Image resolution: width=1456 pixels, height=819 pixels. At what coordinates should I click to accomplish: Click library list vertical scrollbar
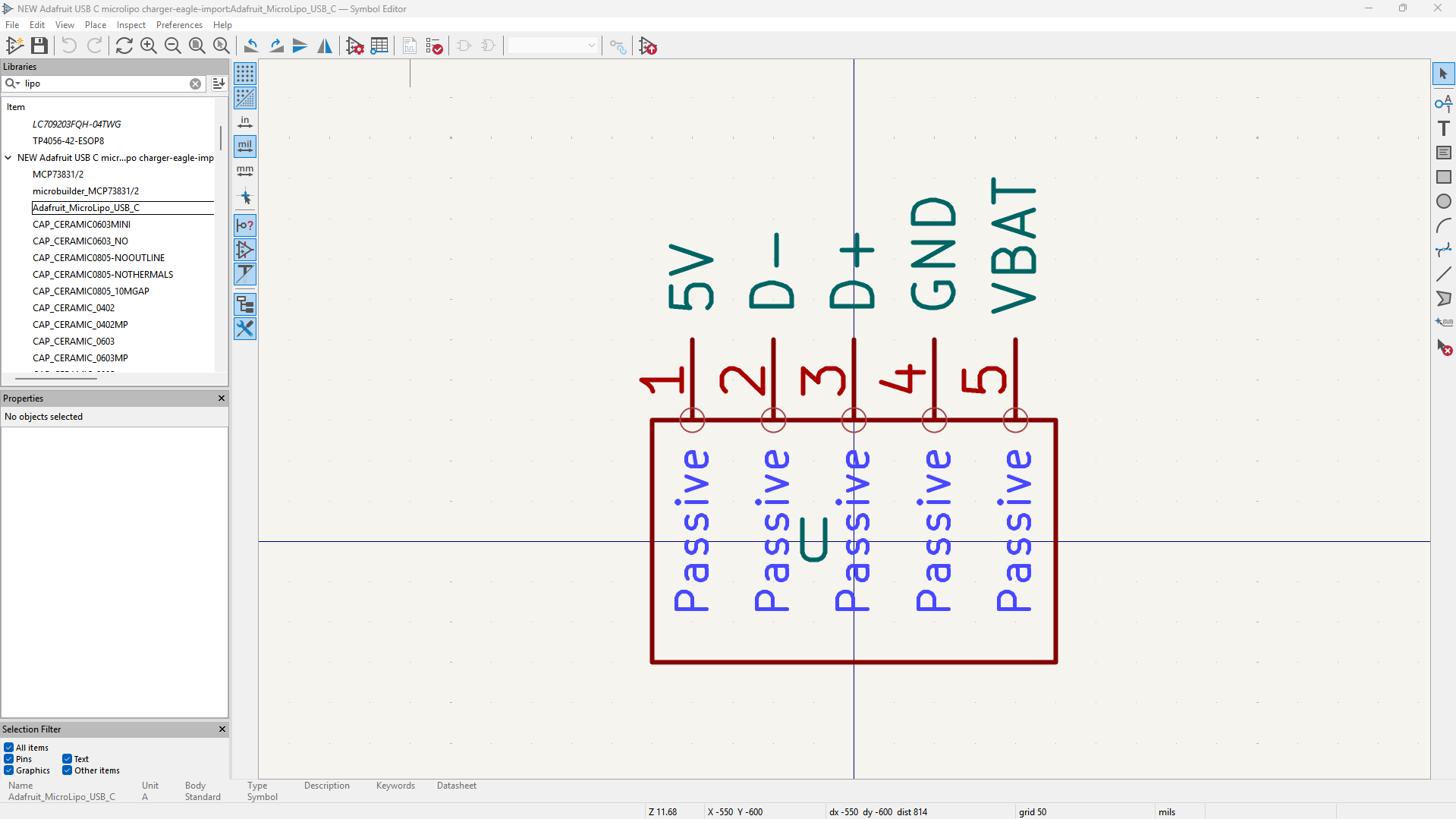[x=221, y=140]
